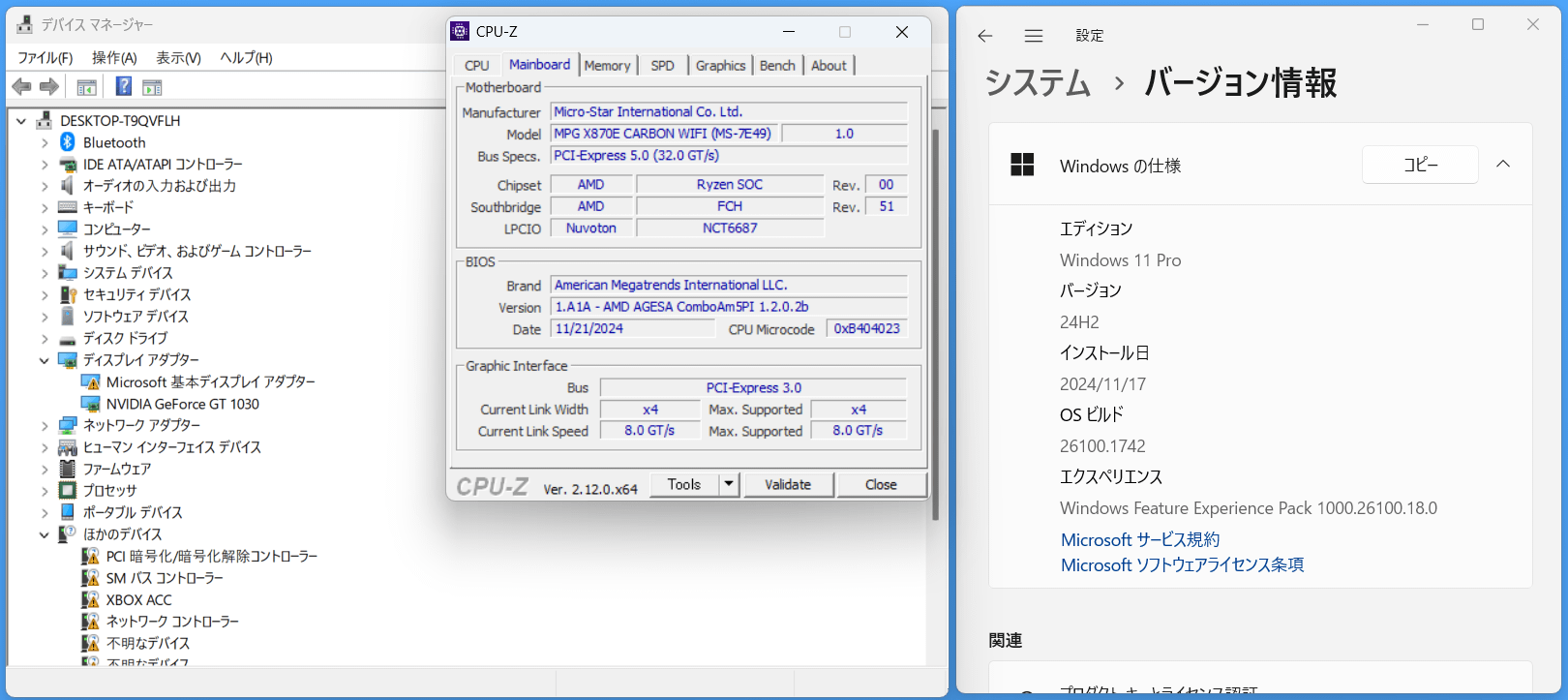Click the IDE ATA/ATAPI コントローラー icon
Image resolution: width=1568 pixels, height=700 pixels.
pos(68,165)
